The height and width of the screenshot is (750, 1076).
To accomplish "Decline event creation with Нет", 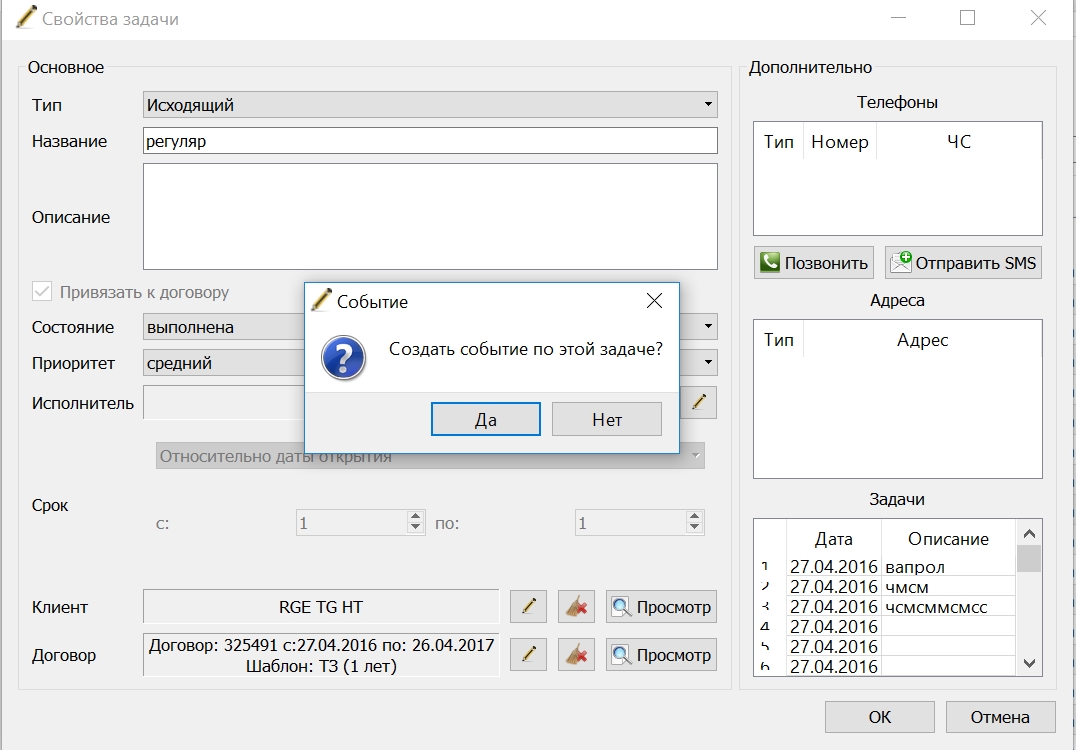I will click(607, 419).
